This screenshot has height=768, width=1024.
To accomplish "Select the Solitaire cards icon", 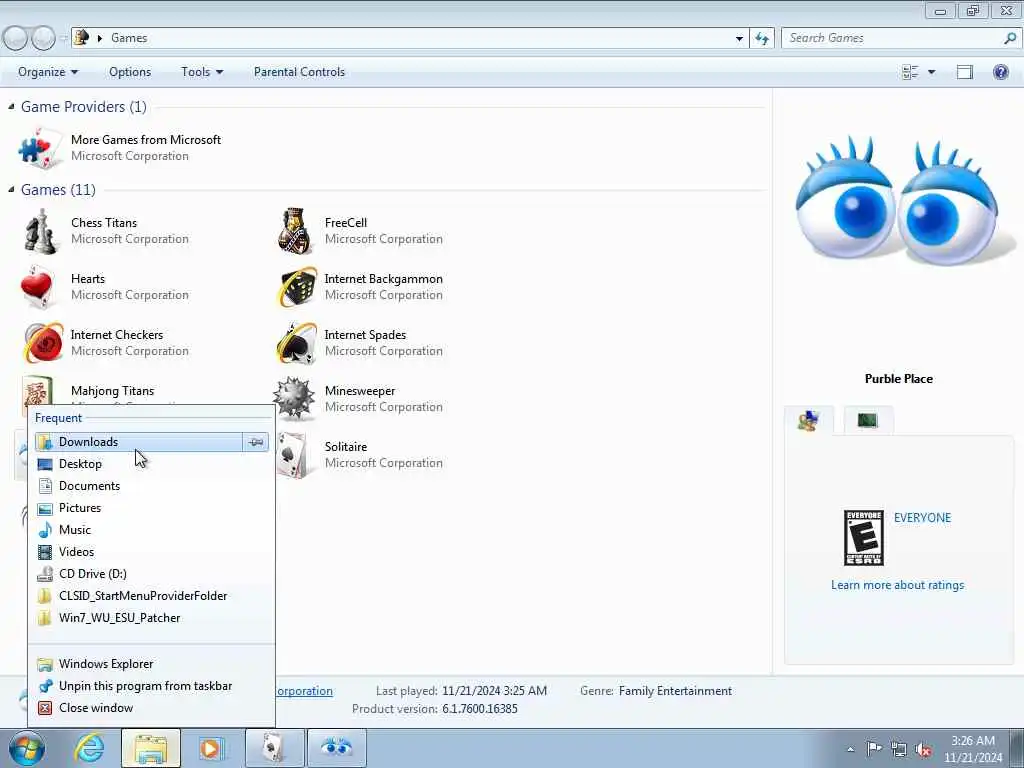I will pos(293,455).
